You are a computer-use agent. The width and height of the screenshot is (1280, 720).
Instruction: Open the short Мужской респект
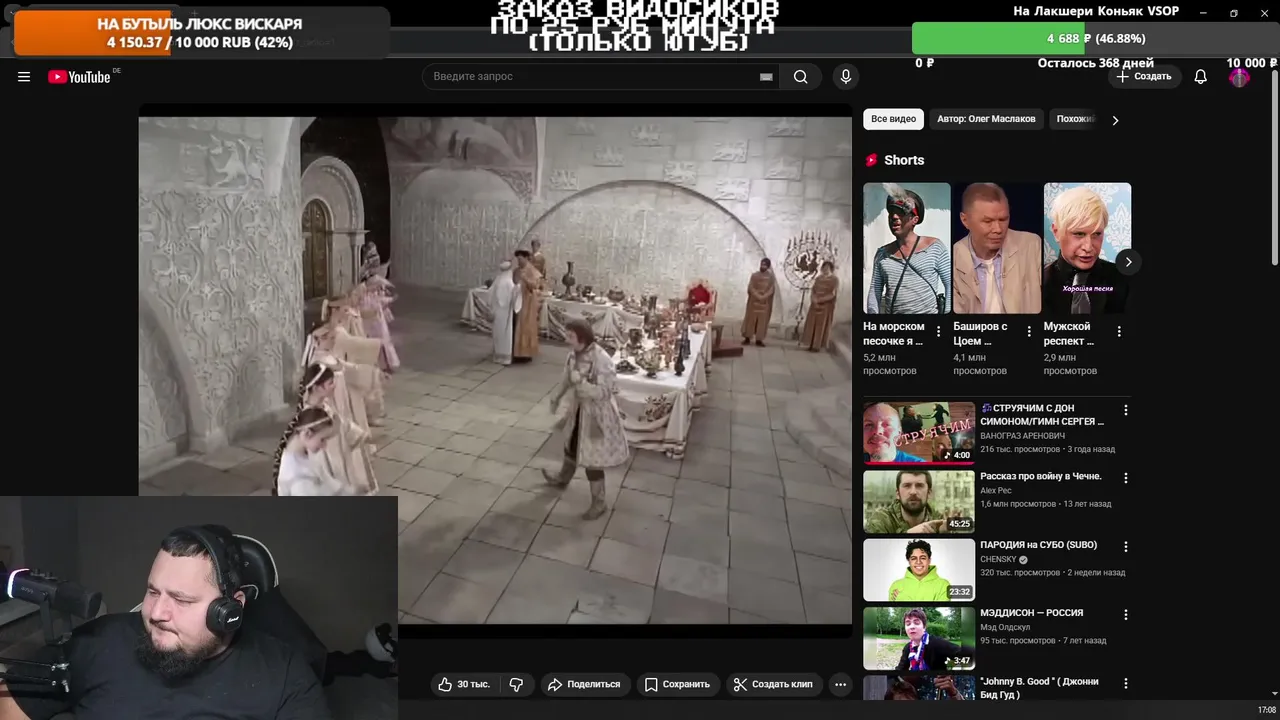[1087, 248]
